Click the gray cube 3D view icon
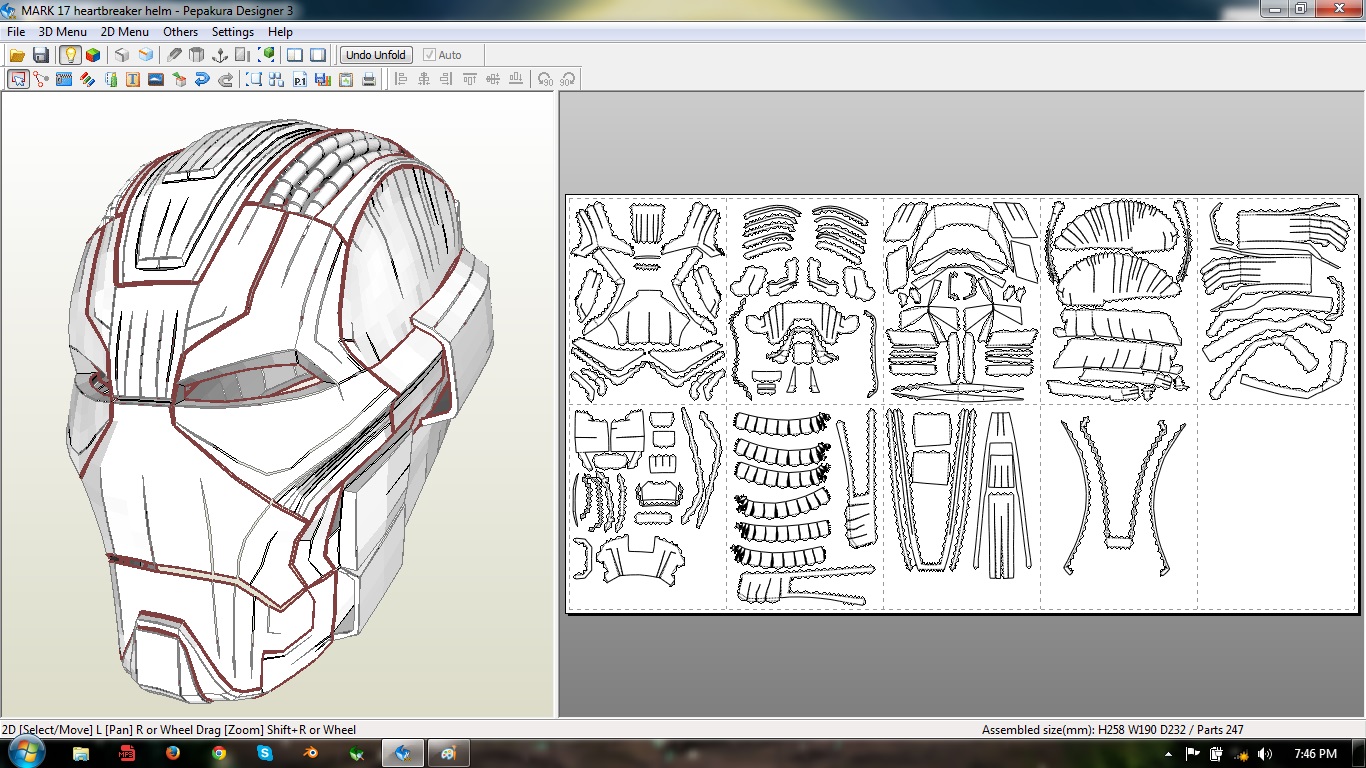 click(x=122, y=55)
